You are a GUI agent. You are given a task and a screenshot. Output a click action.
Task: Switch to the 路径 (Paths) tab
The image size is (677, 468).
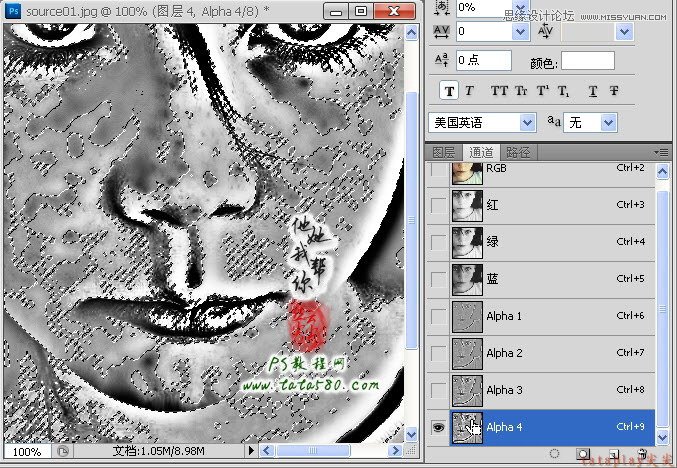point(518,152)
